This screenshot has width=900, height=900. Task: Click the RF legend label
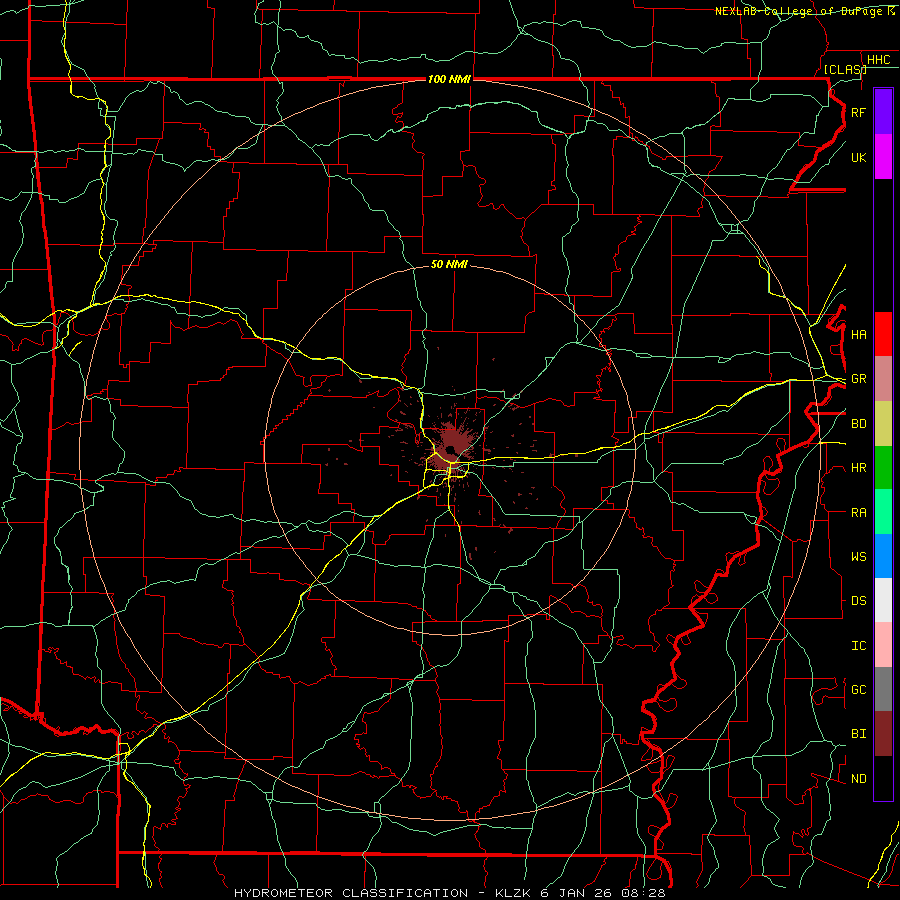[x=858, y=112]
